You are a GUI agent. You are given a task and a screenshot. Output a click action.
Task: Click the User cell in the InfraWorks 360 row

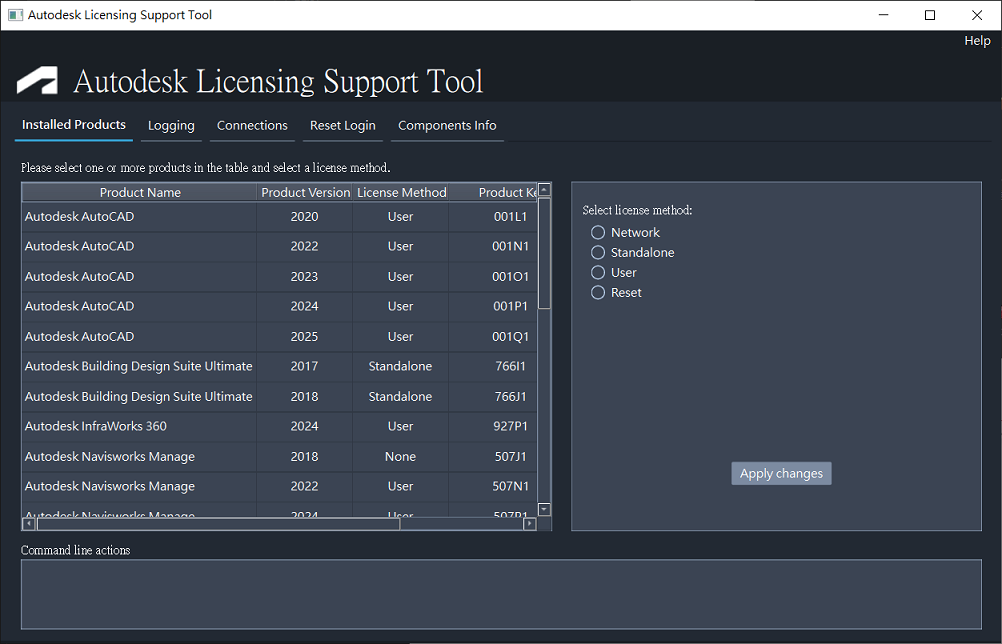coord(400,426)
